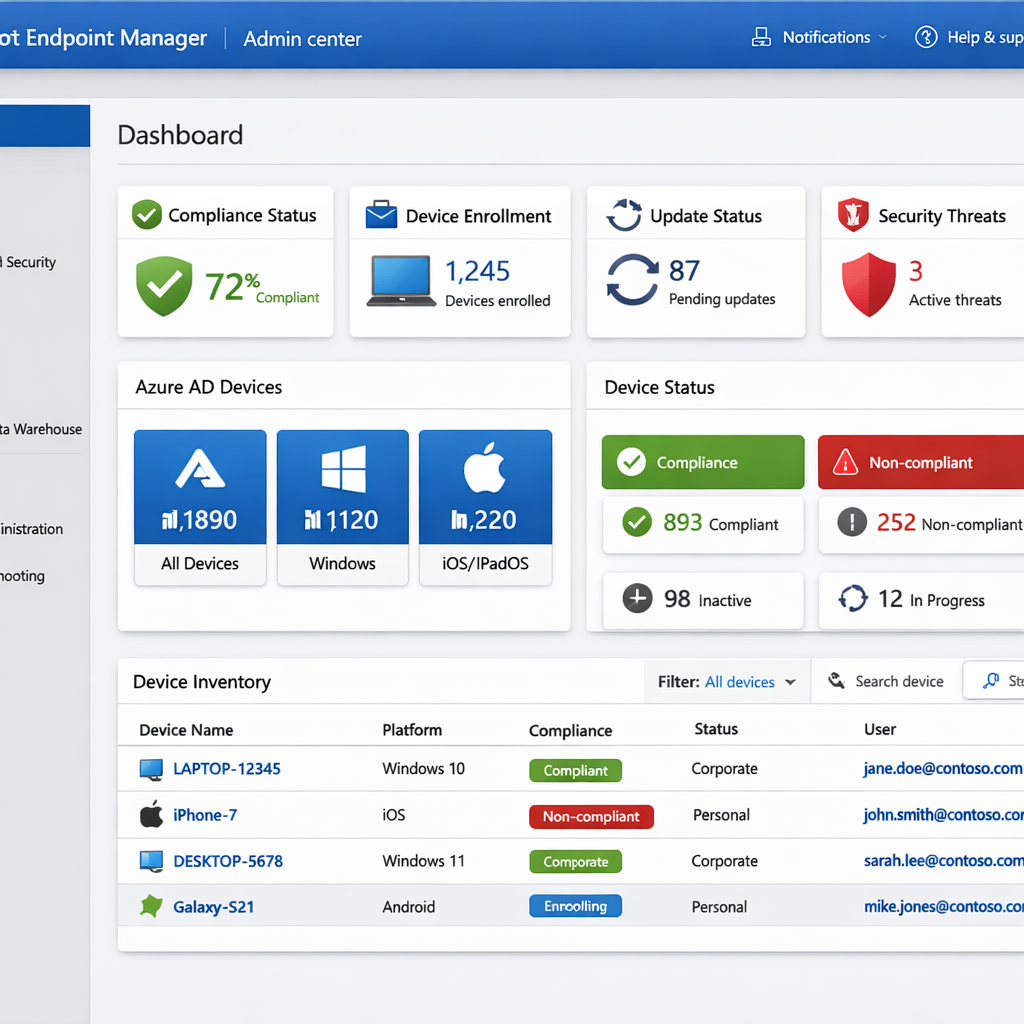Click the red Non-compliant status button
Viewport: 1024px width, 1024px height.
pos(921,462)
